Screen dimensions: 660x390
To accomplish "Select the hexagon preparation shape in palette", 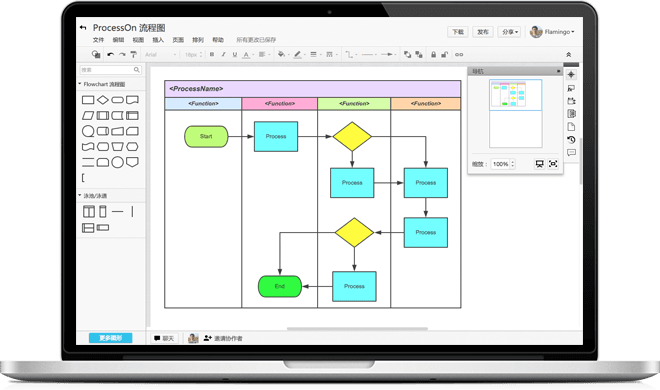I will pos(132,146).
